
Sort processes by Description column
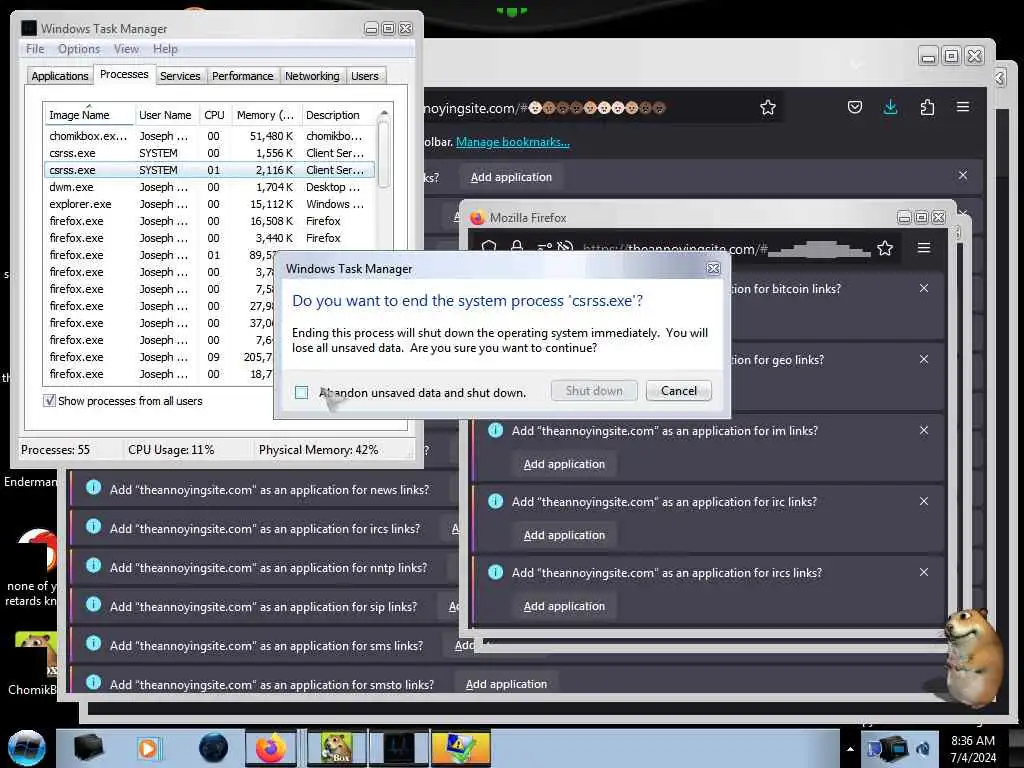coord(337,115)
